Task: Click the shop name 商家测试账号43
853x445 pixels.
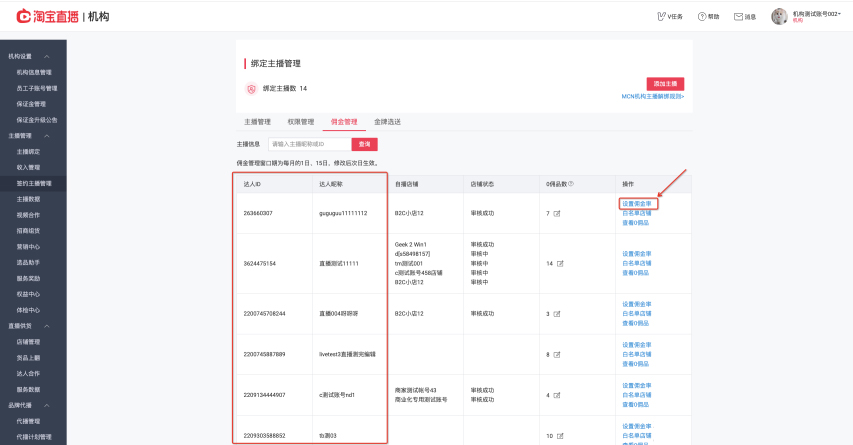Action: click(416, 391)
